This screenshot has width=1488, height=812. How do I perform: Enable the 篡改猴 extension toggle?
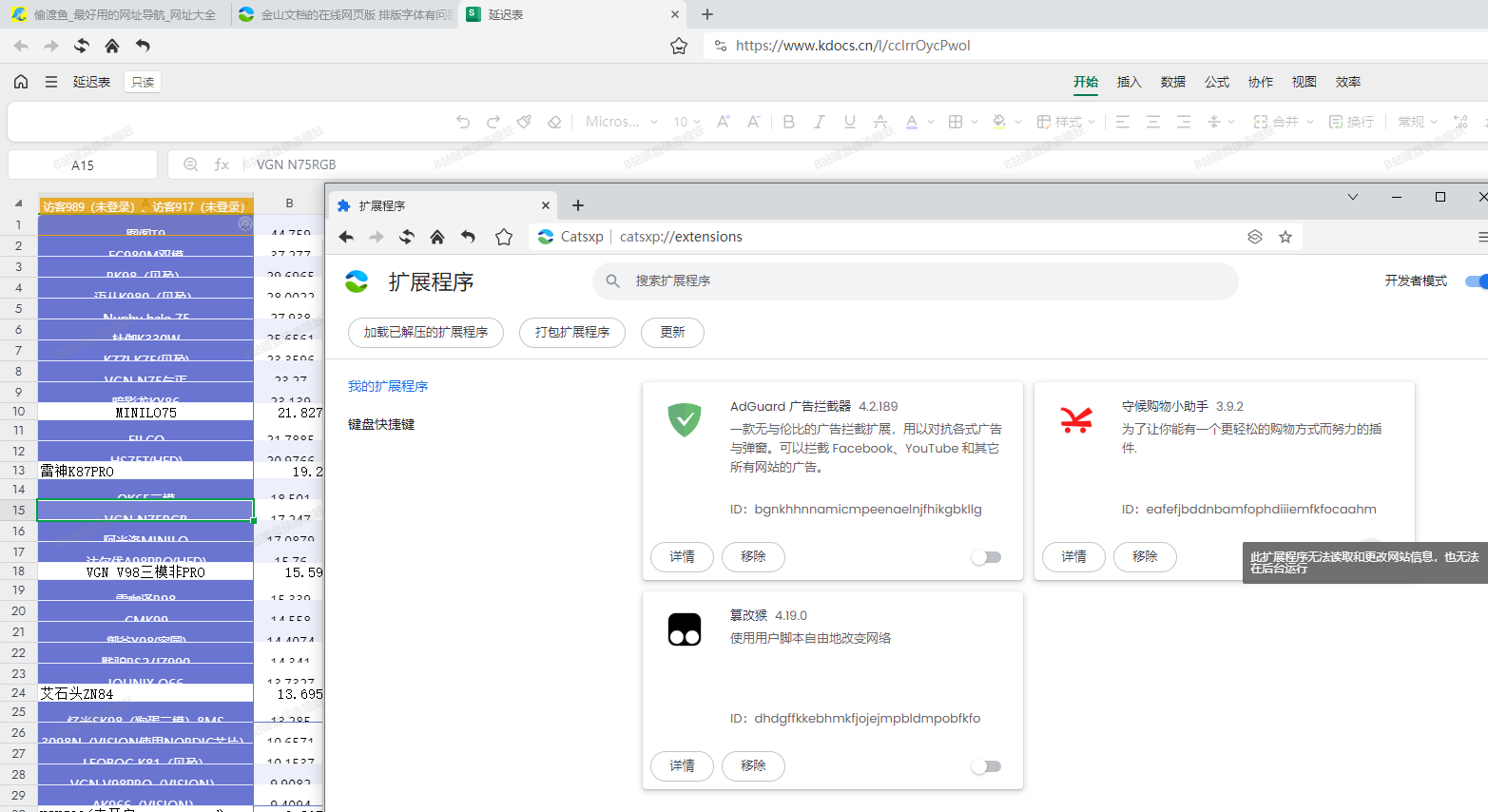tap(986, 765)
